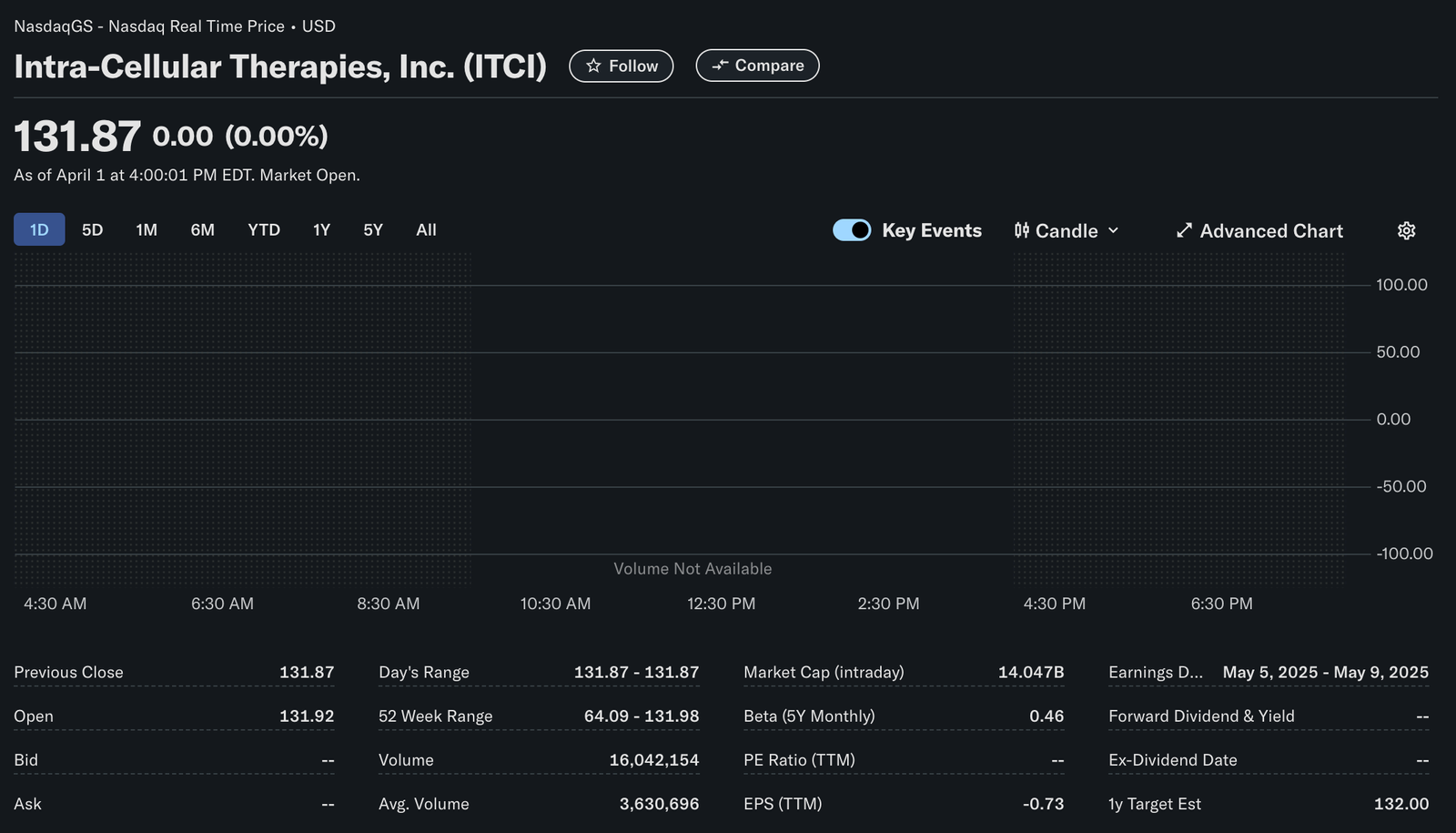
Task: Open chart settings gear icon
Action: coord(1406,230)
